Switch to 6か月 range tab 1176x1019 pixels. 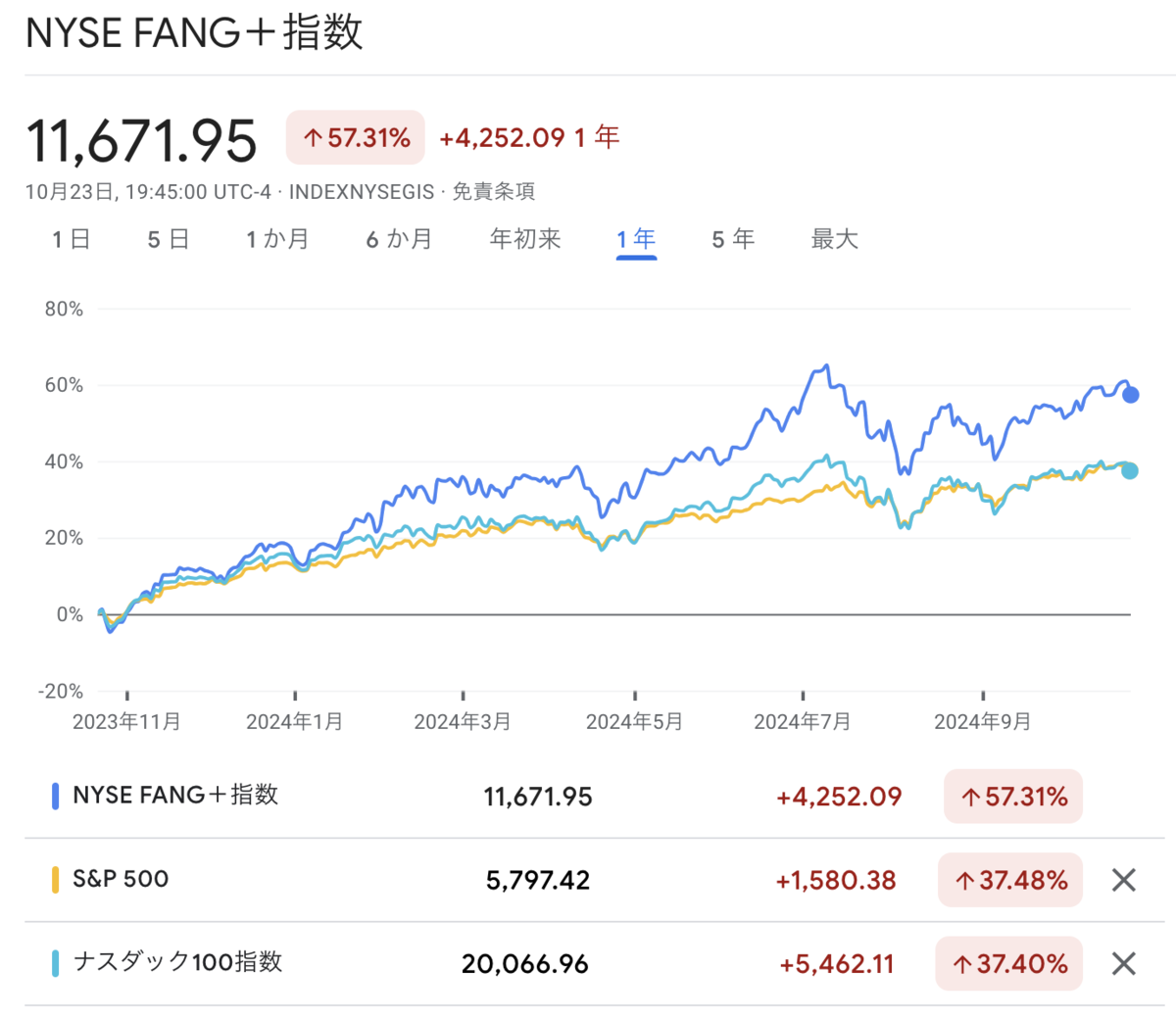399,239
